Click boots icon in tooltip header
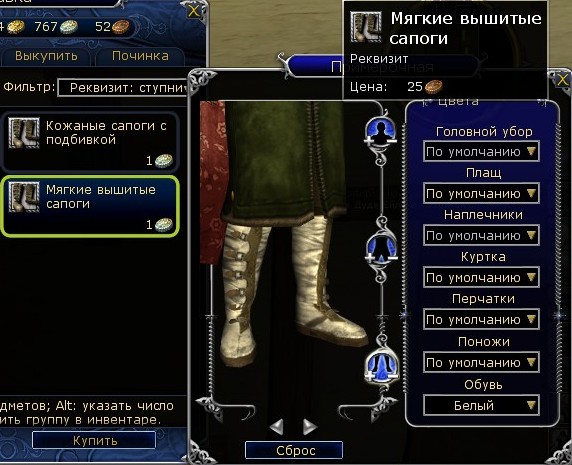This screenshot has width=572, height=465. click(x=366, y=27)
